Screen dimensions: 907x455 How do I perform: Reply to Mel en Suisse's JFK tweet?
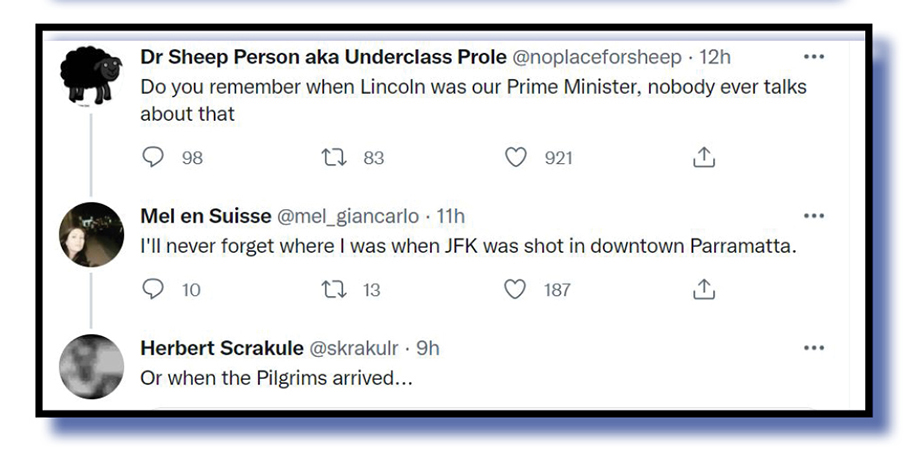pyautogui.click(x=153, y=289)
